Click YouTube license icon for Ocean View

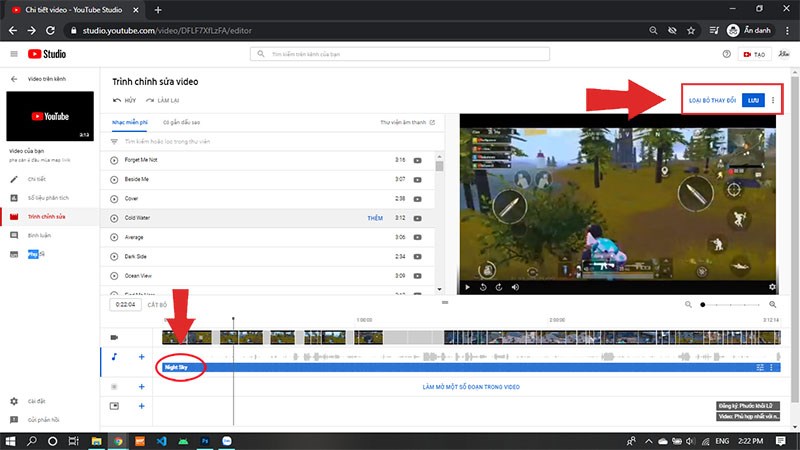pyautogui.click(x=417, y=276)
